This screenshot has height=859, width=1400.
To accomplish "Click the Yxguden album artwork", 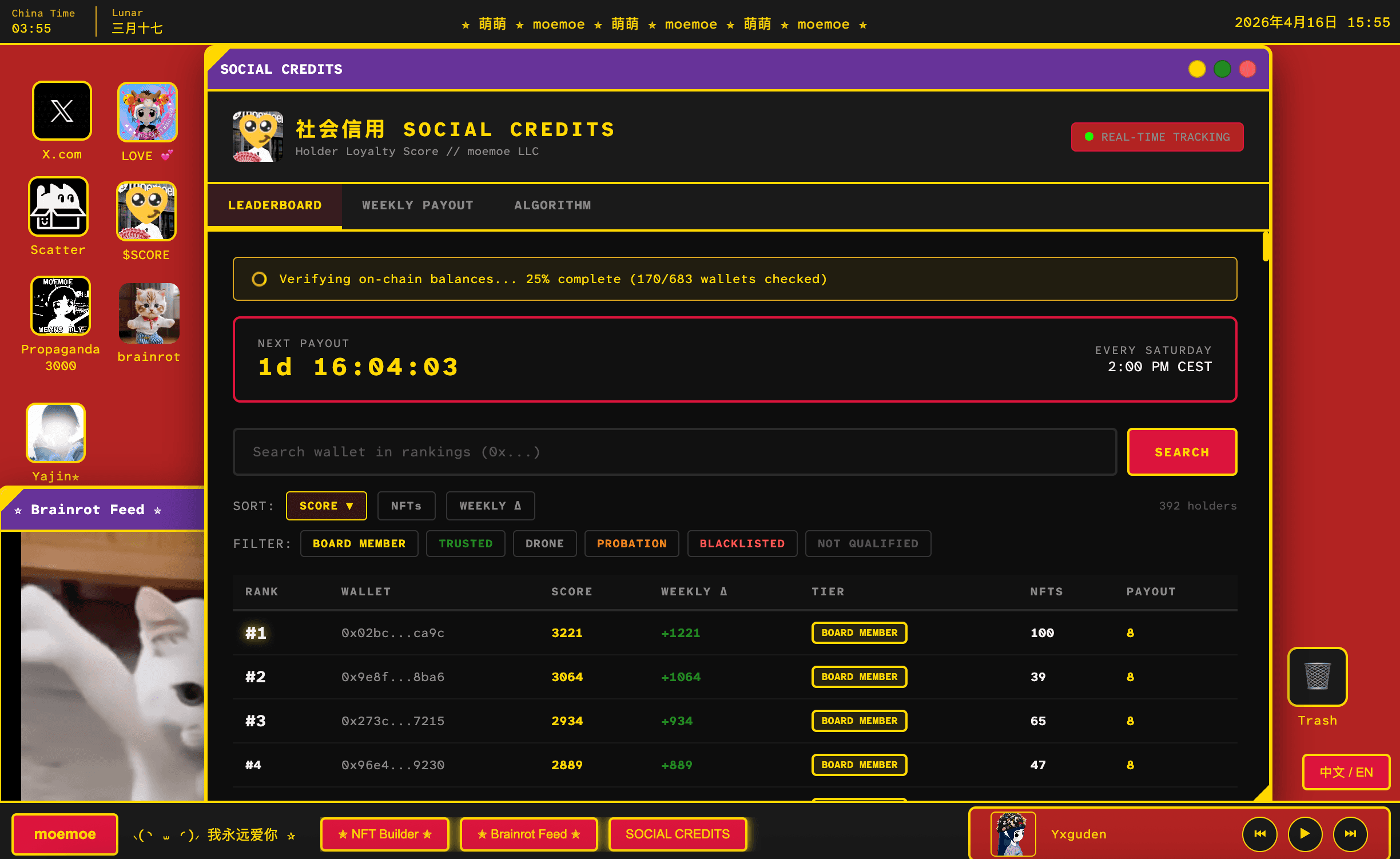I will [1013, 834].
